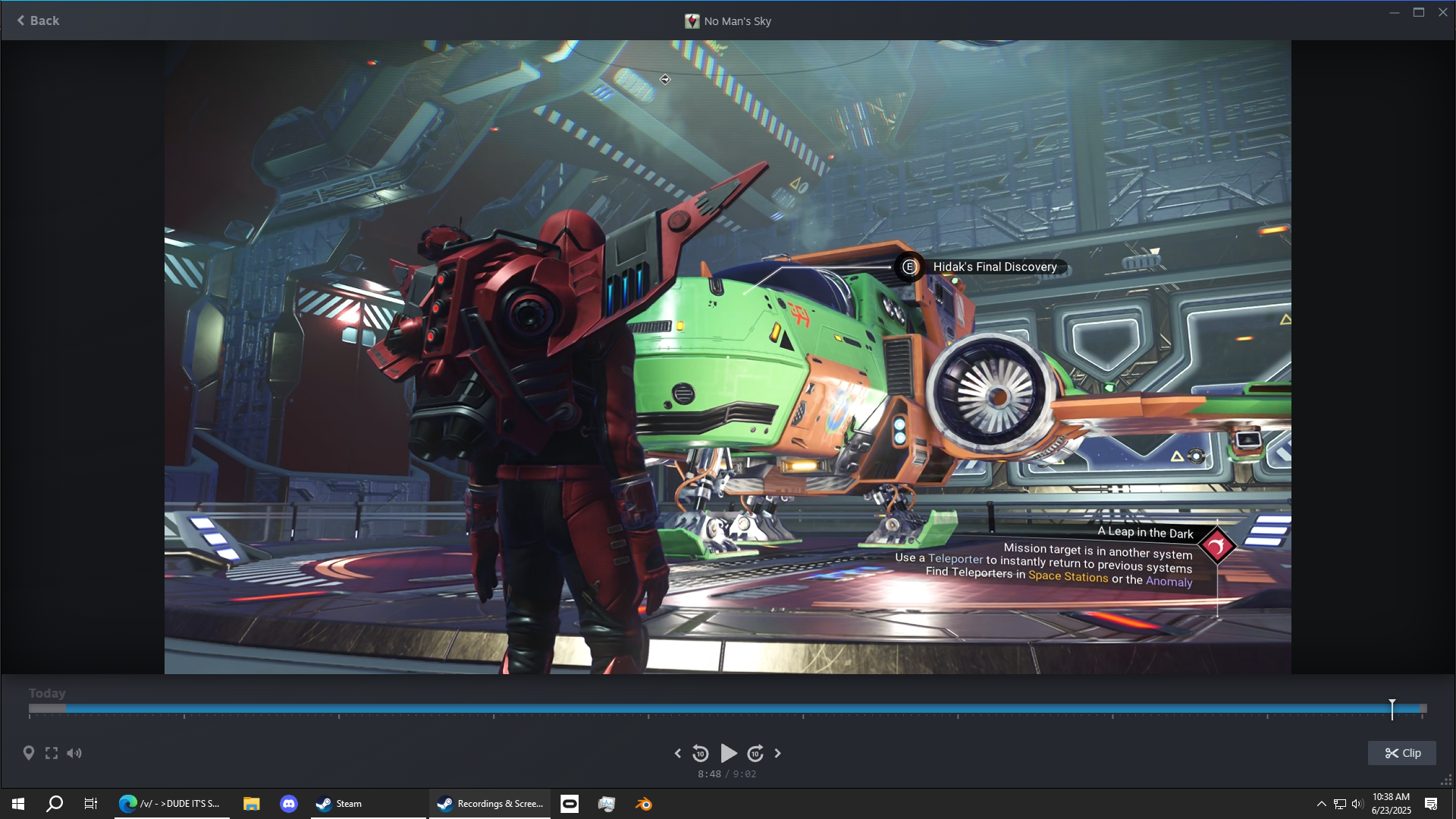Image resolution: width=1456 pixels, height=819 pixels.
Task: Open the Windows notification center
Action: click(x=1431, y=804)
